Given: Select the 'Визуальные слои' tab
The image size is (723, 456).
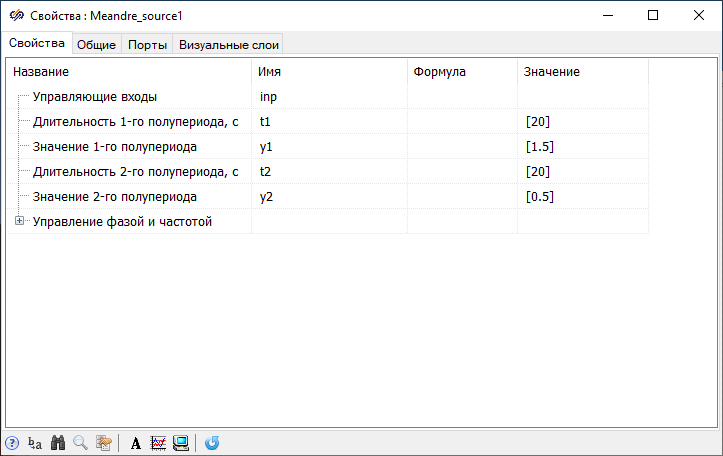Looking at the screenshot, I should (x=229, y=44).
